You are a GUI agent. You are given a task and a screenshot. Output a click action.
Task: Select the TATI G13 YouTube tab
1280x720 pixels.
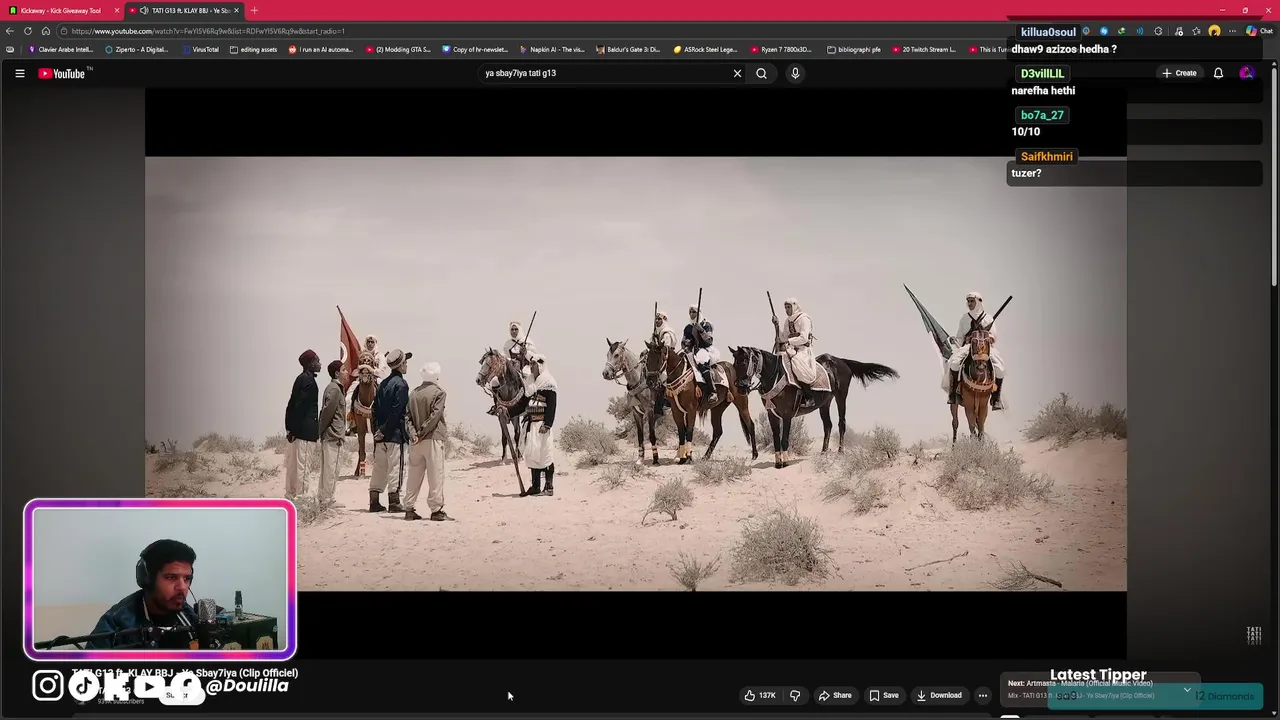[185, 10]
